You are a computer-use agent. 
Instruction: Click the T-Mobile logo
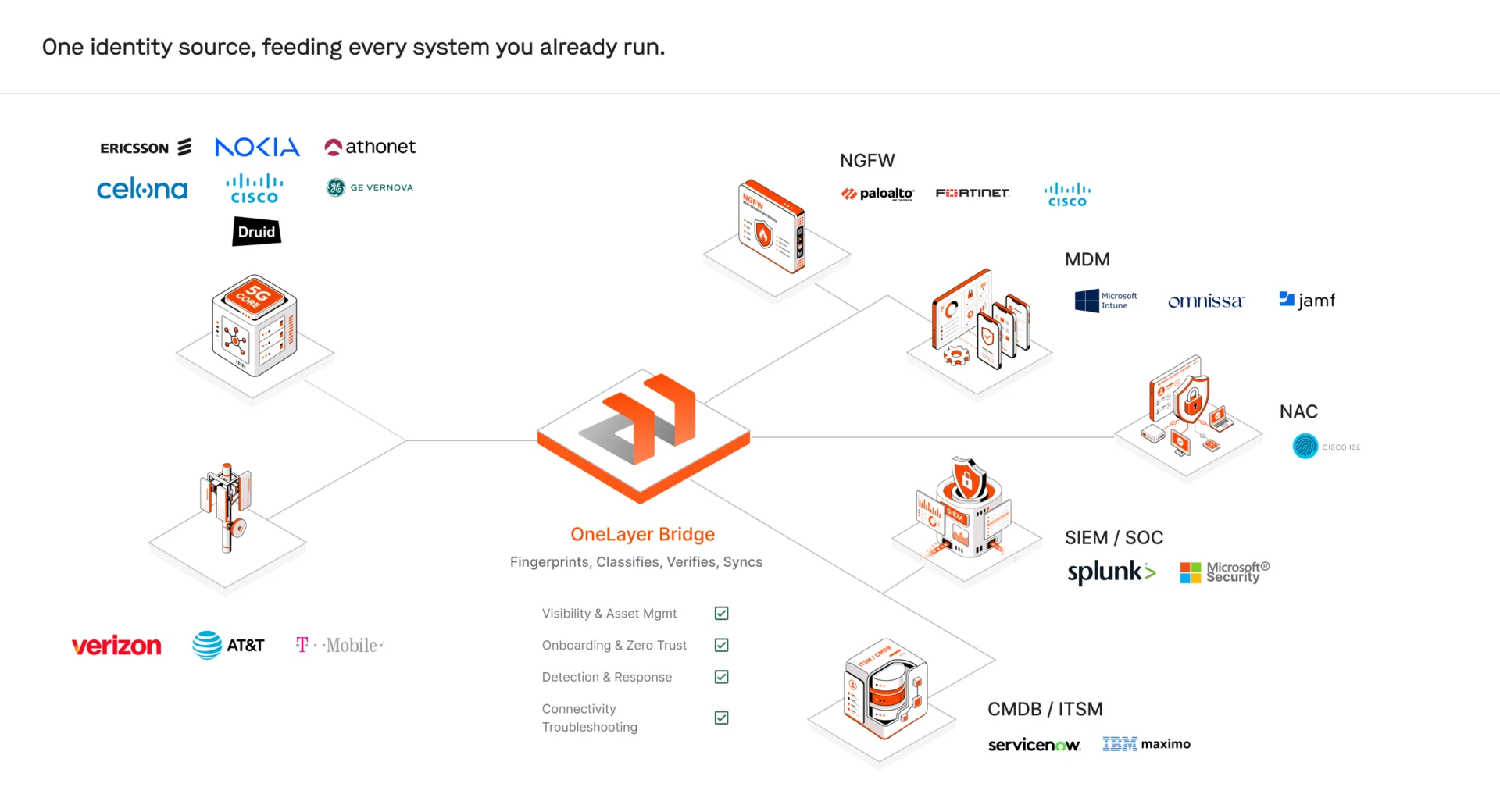click(340, 645)
